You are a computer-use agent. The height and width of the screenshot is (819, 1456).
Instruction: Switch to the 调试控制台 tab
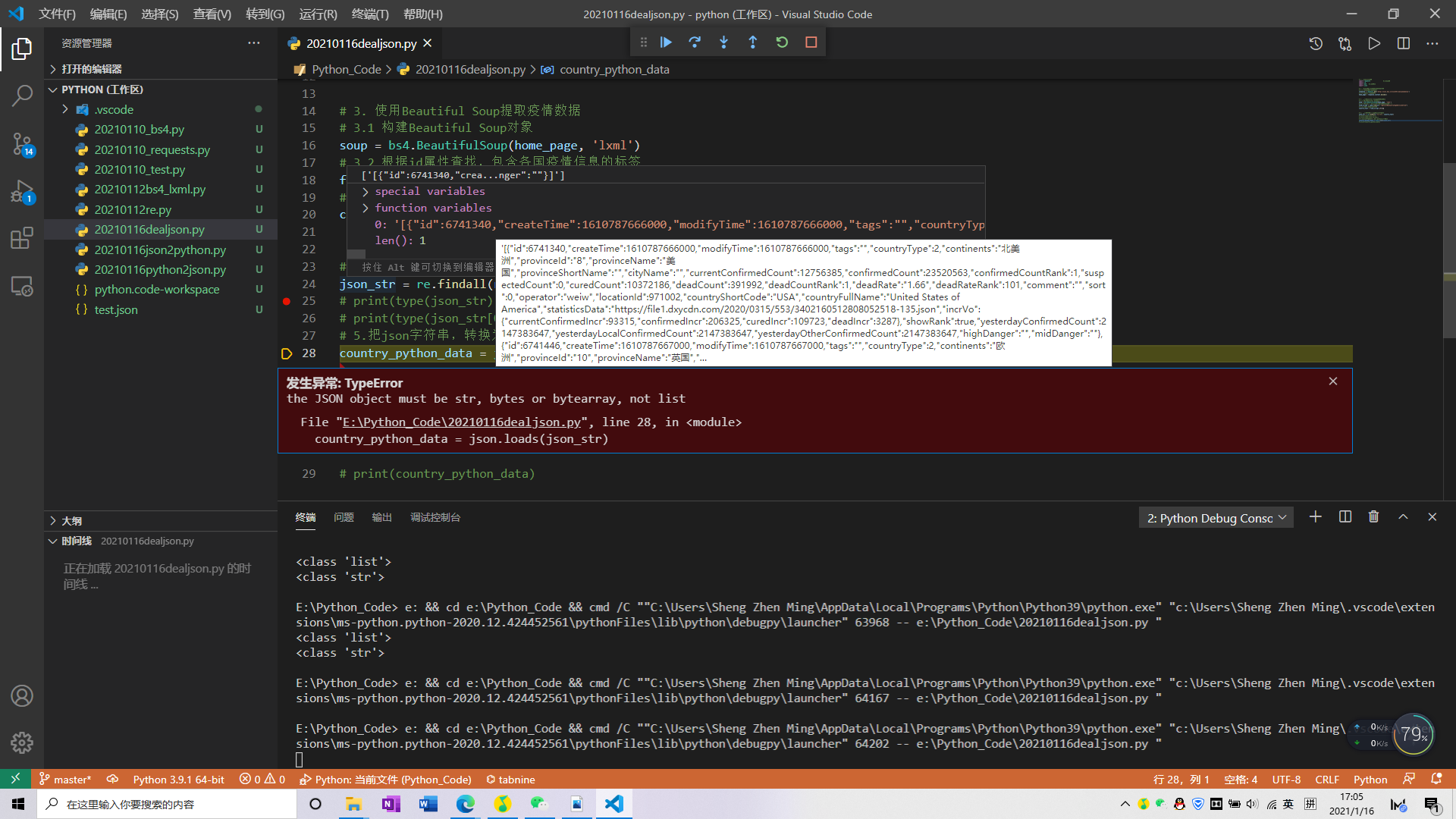(x=436, y=517)
